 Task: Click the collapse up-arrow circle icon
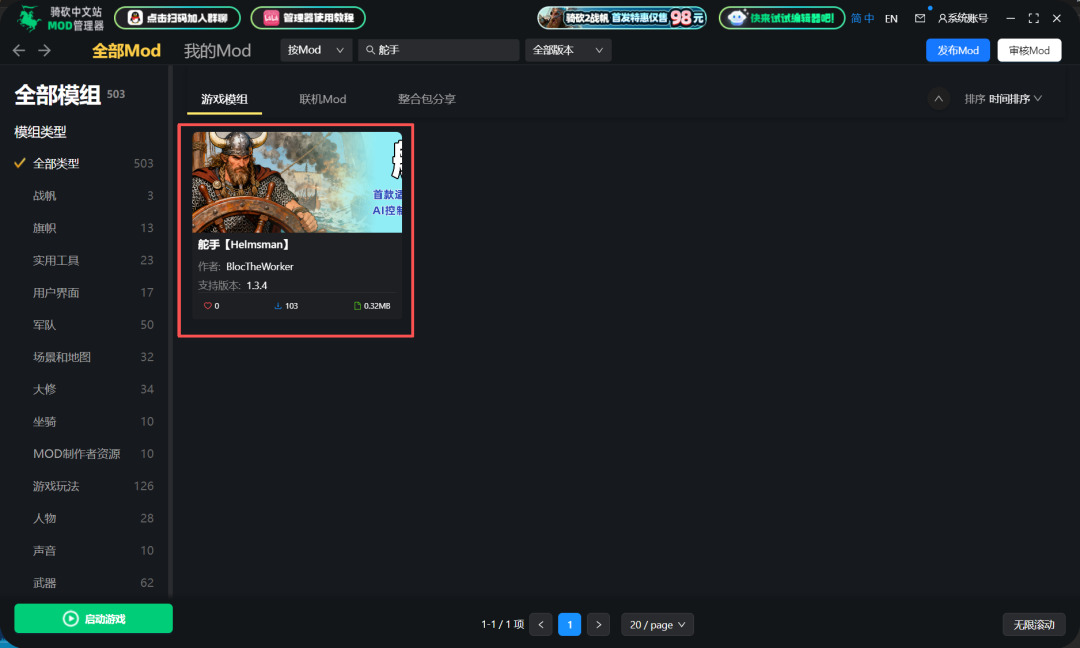click(938, 98)
